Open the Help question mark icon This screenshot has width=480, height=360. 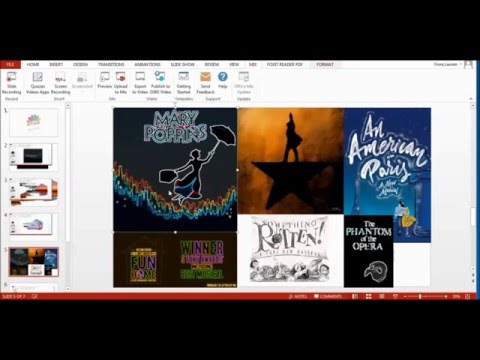(x=223, y=77)
